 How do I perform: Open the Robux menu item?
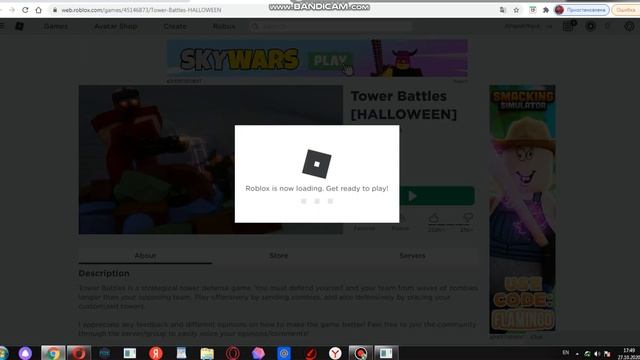[x=224, y=26]
